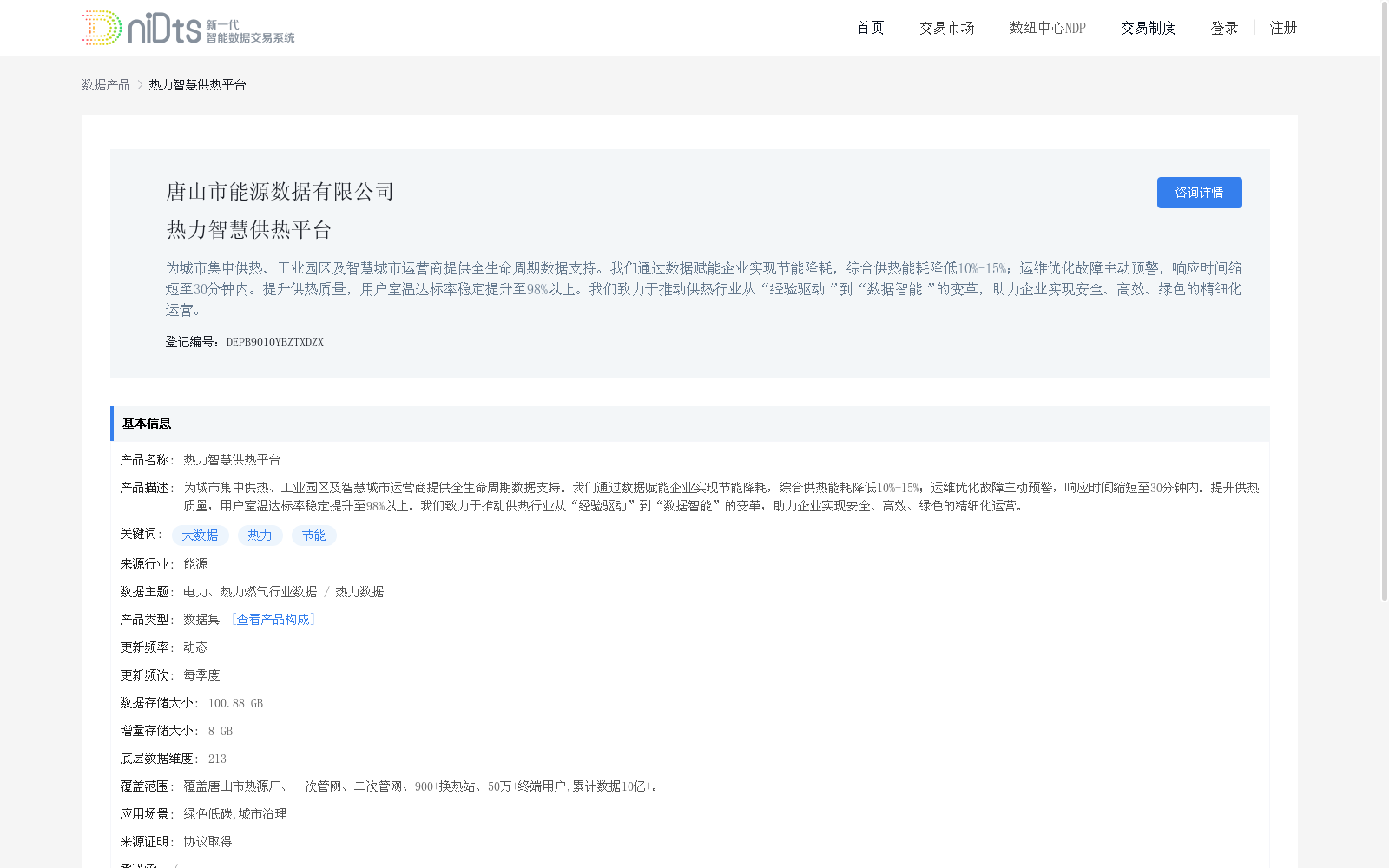
Task: Click the 登录 link
Action: coord(1224,28)
